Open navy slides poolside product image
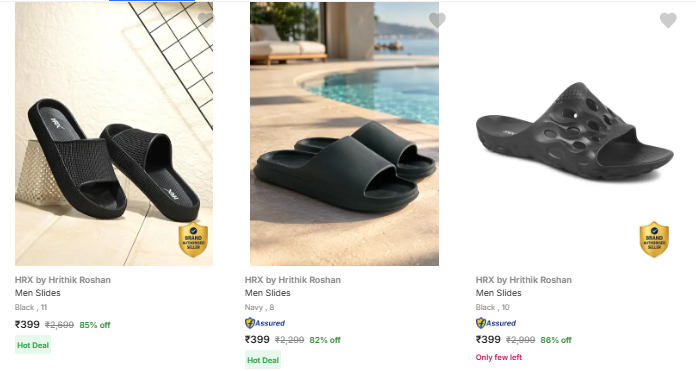 coord(344,134)
